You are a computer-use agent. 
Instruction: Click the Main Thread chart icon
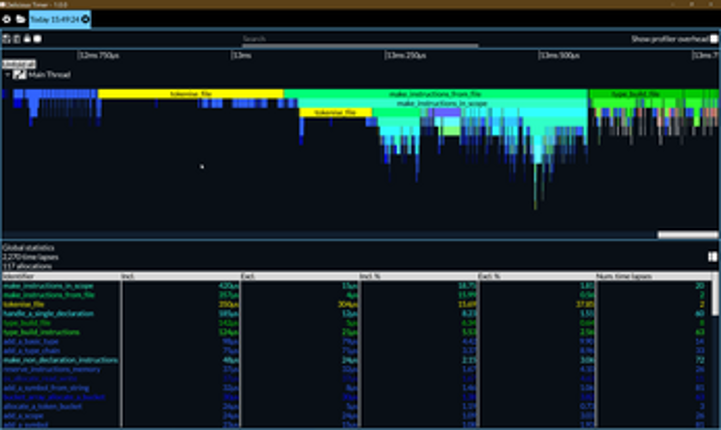point(20,74)
